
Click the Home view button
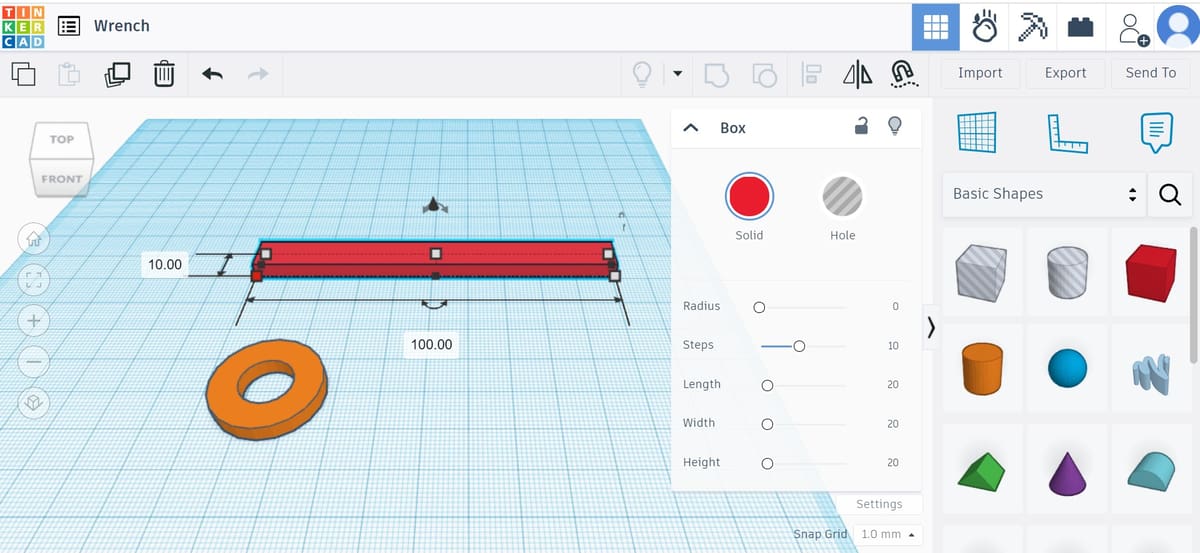tap(33, 238)
